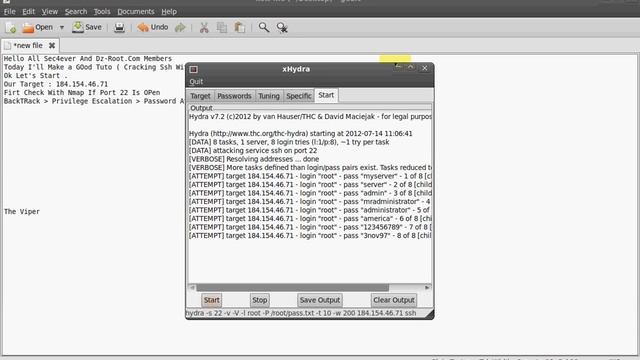Create a new document in gedit toolbar

(x=11, y=28)
